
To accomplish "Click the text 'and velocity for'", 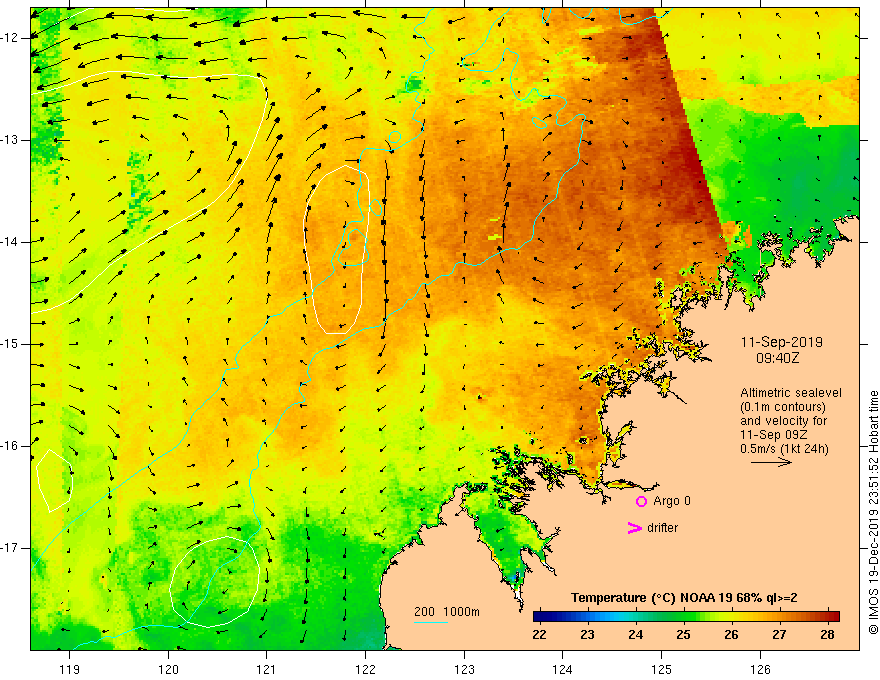I will [x=783, y=421].
